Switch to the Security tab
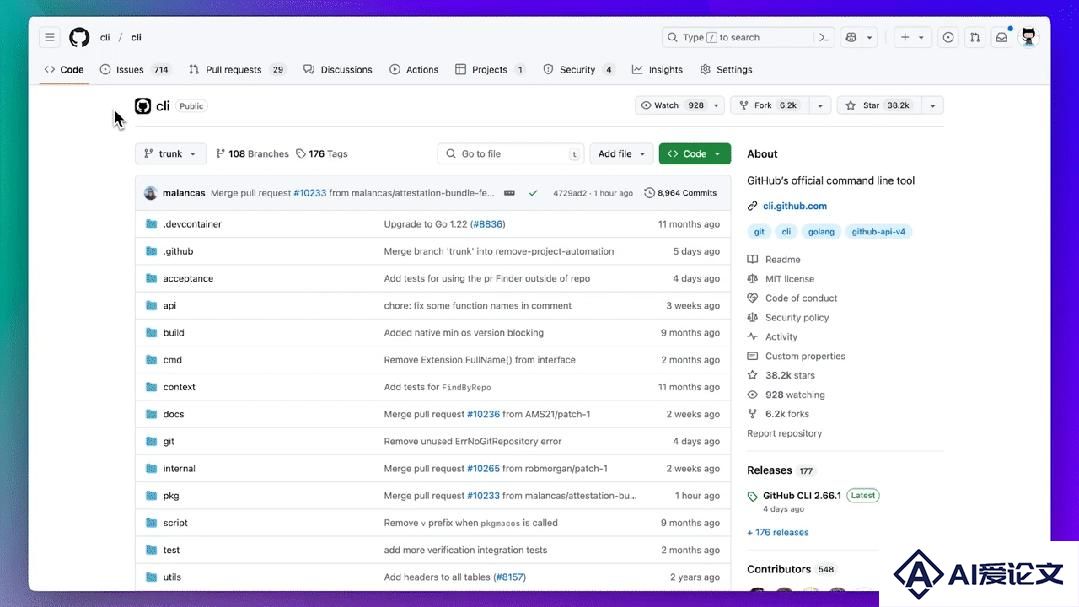Image resolution: width=1079 pixels, height=607 pixels. coord(579,70)
